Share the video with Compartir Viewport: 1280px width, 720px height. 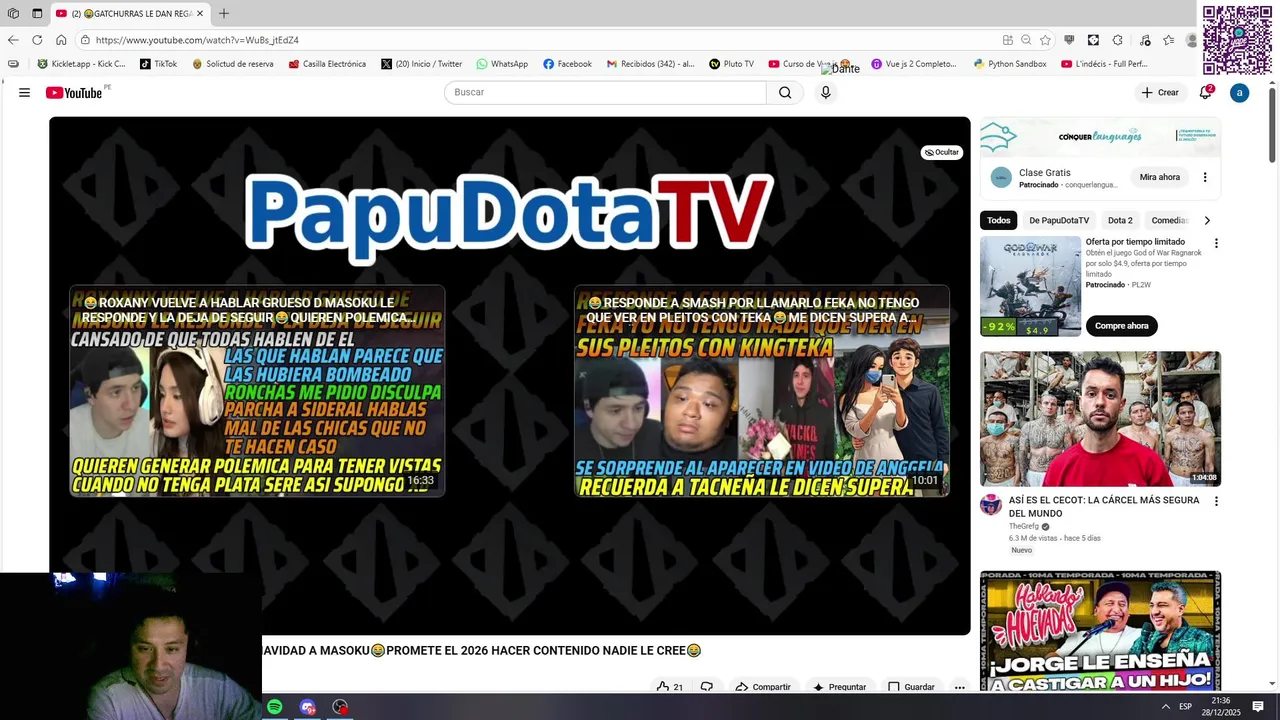coord(763,687)
